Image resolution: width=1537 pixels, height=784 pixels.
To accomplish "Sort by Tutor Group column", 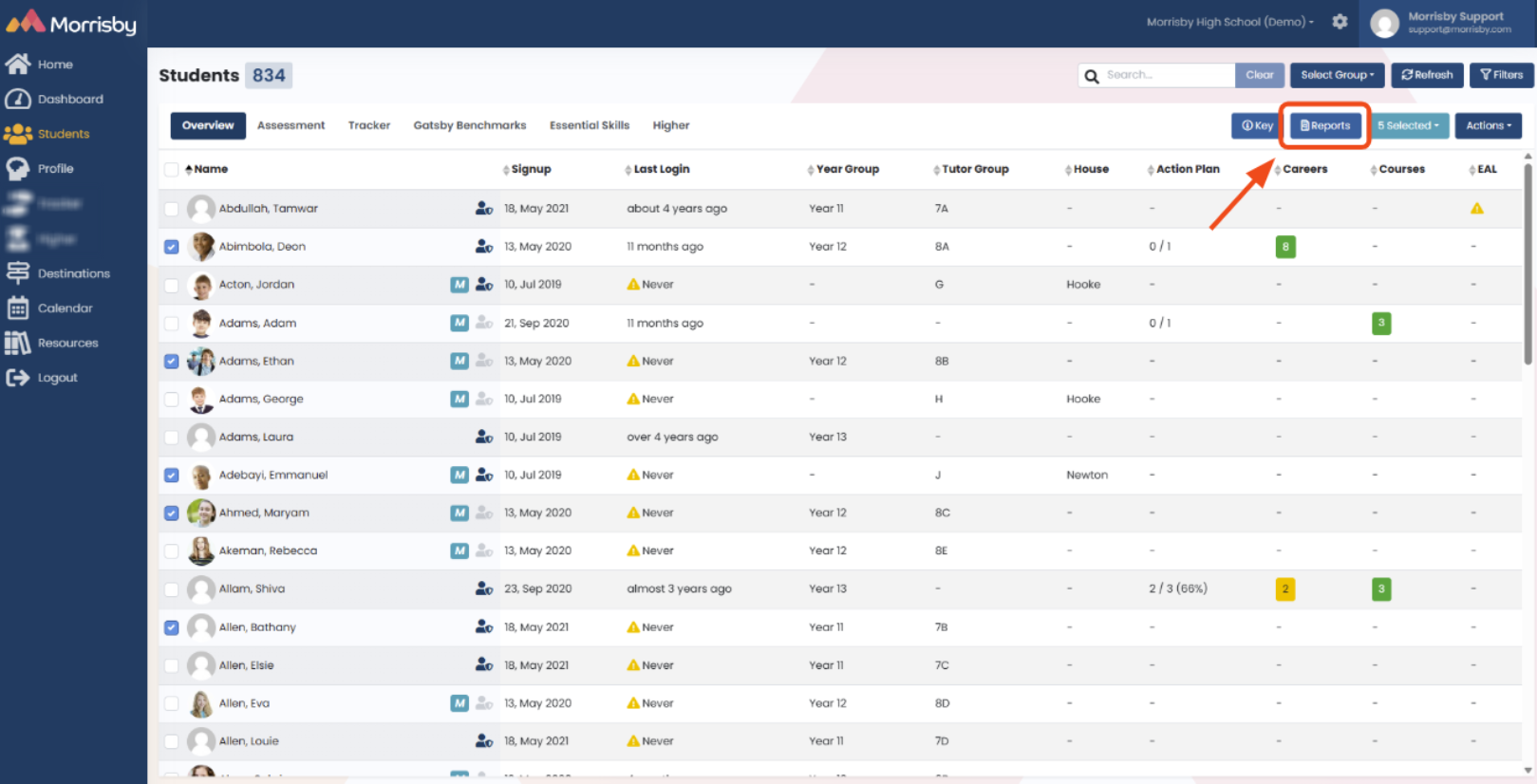I will point(970,169).
